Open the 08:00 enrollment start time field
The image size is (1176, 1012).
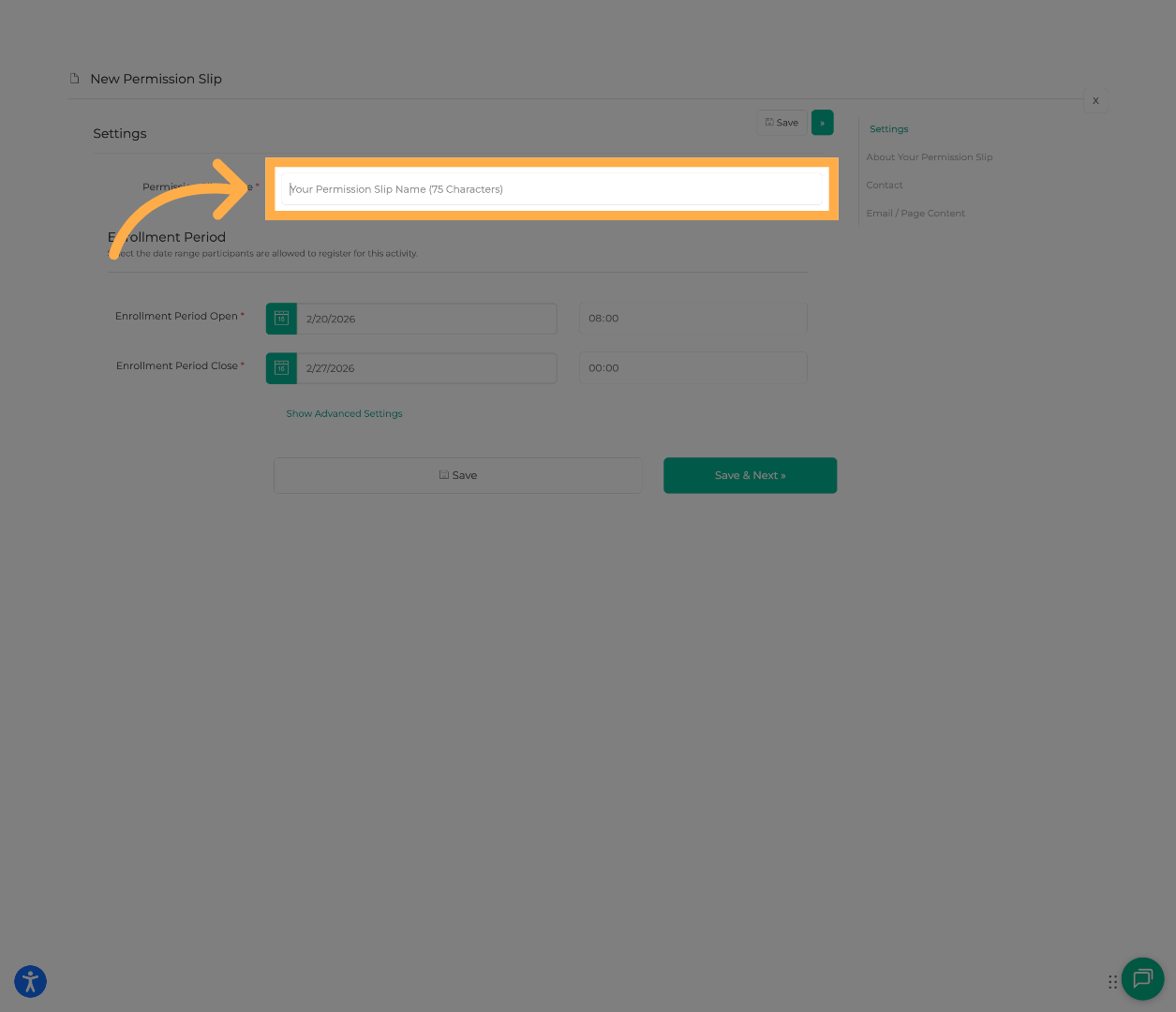tap(692, 318)
